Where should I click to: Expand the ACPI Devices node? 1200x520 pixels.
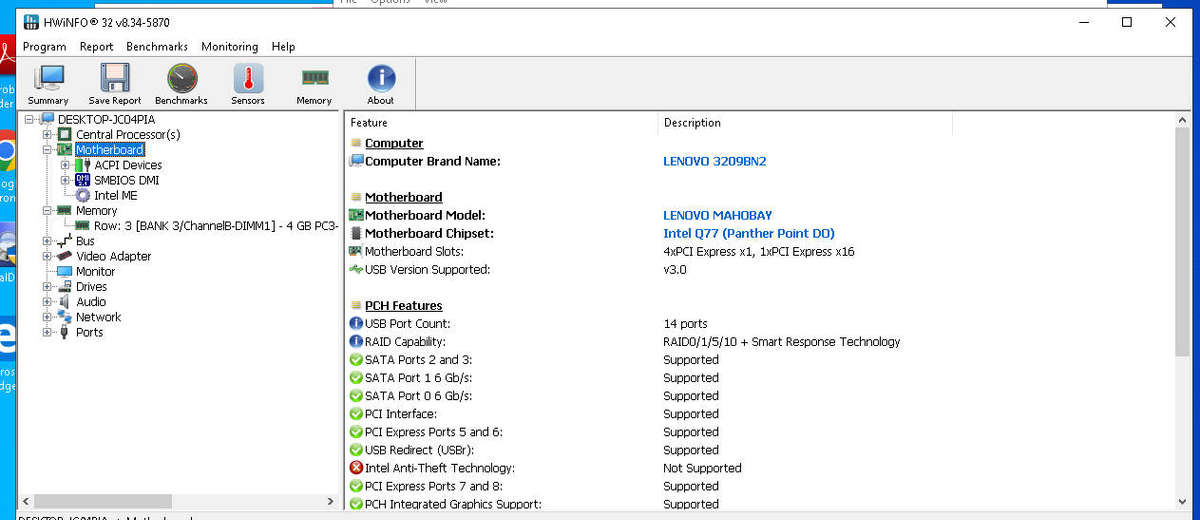point(65,165)
